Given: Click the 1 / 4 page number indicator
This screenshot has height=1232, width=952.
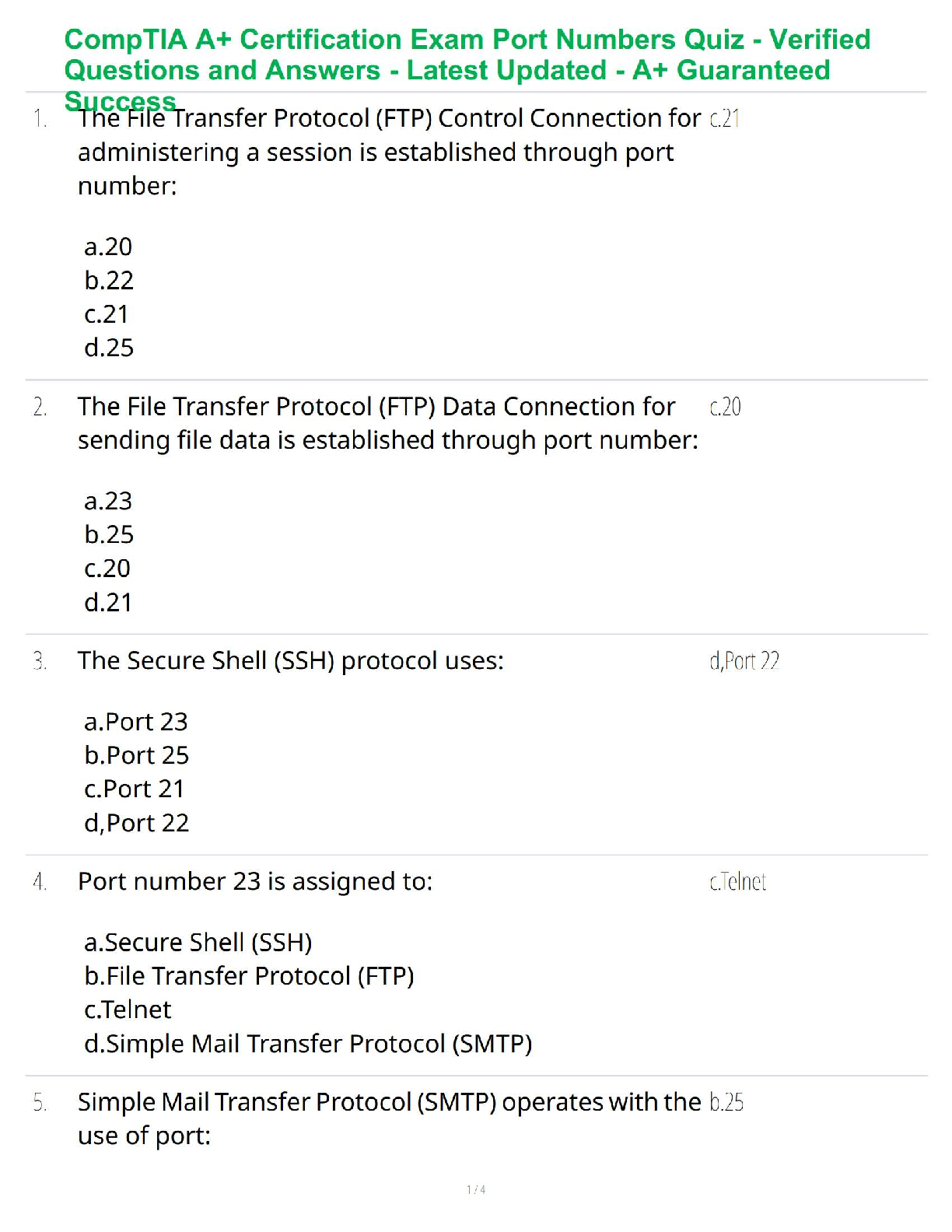Looking at the screenshot, I should coord(476,1189).
